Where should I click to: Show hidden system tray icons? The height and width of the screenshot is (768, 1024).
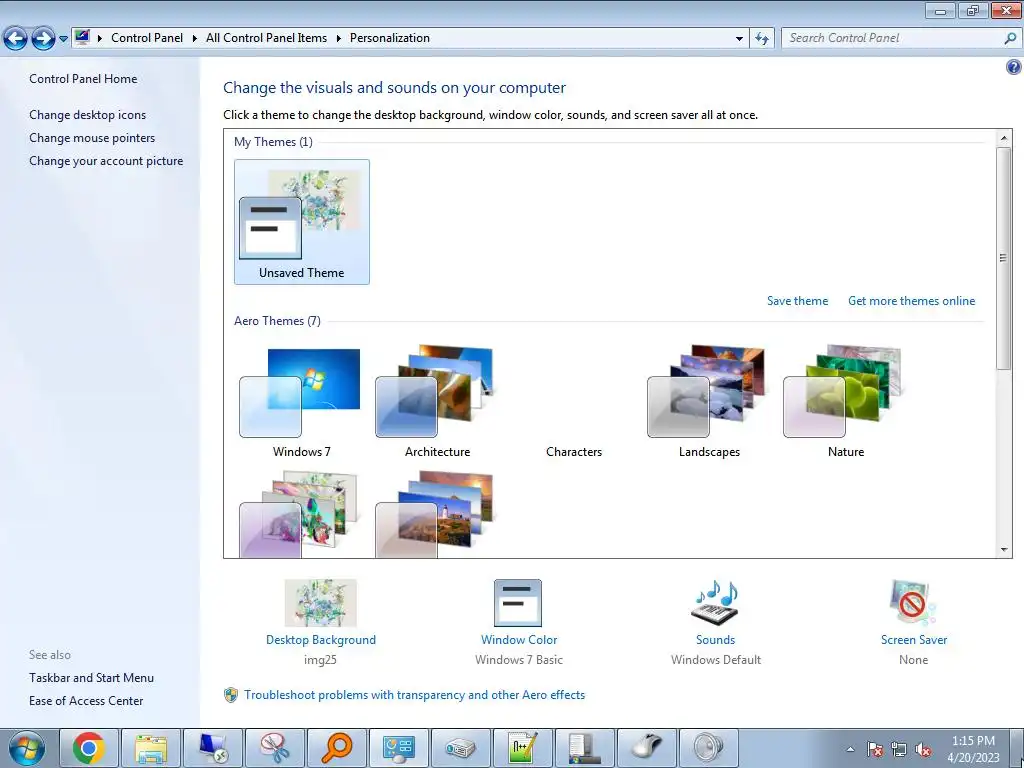point(850,749)
